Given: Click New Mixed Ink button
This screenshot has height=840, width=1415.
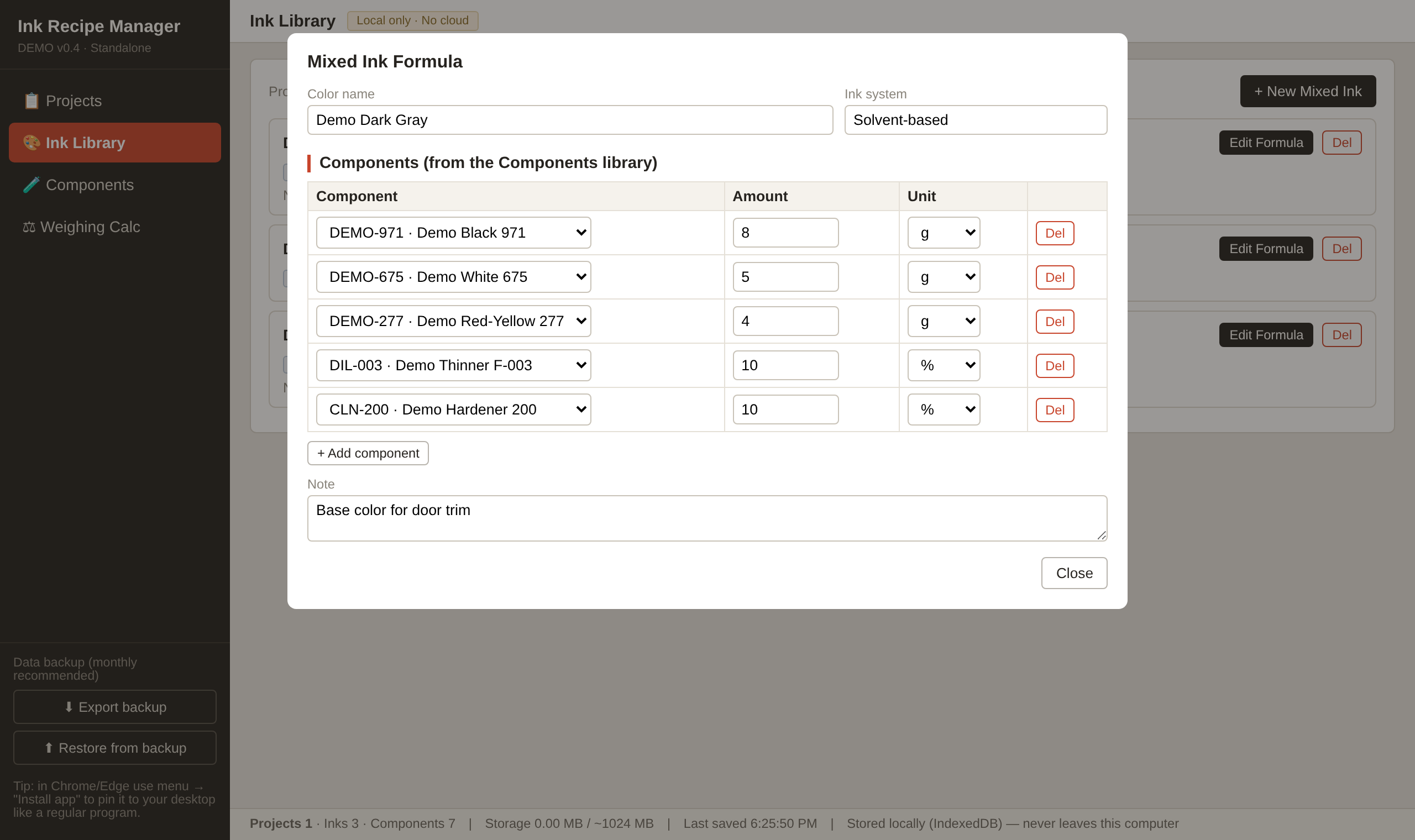Looking at the screenshot, I should pyautogui.click(x=1307, y=91).
